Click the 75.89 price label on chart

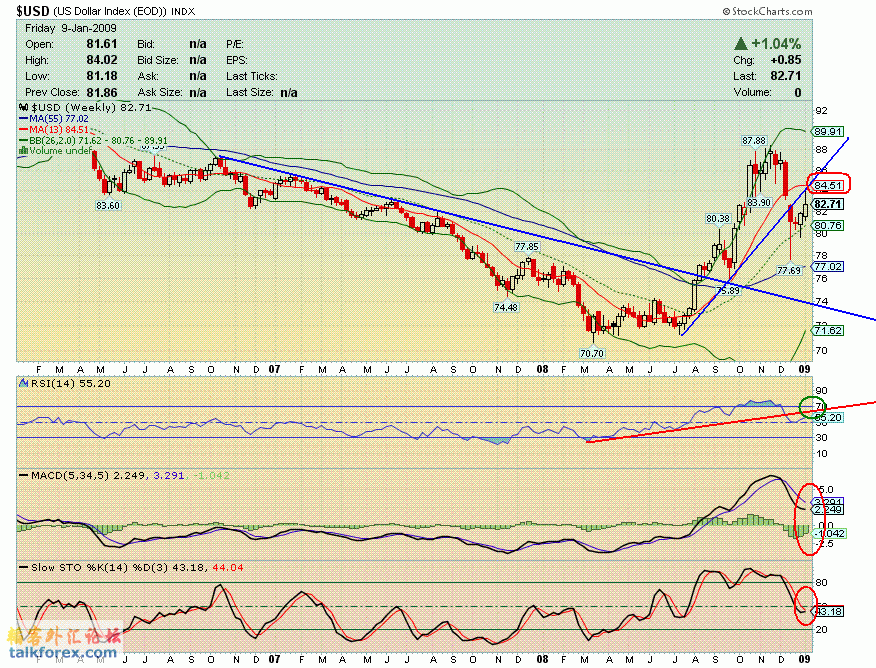click(x=728, y=290)
